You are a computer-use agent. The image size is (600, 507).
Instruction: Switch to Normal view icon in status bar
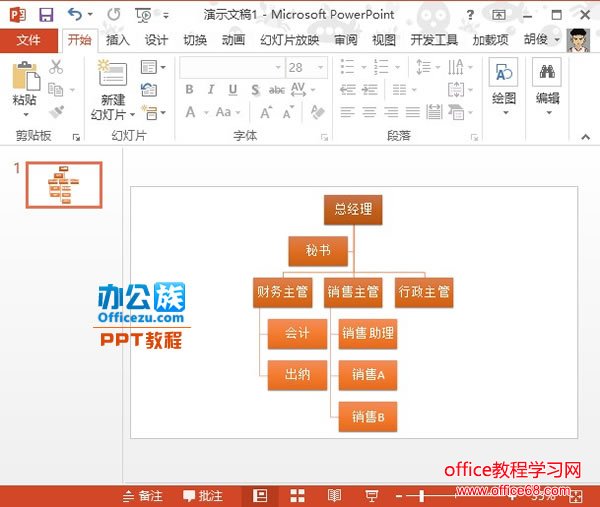[260, 496]
